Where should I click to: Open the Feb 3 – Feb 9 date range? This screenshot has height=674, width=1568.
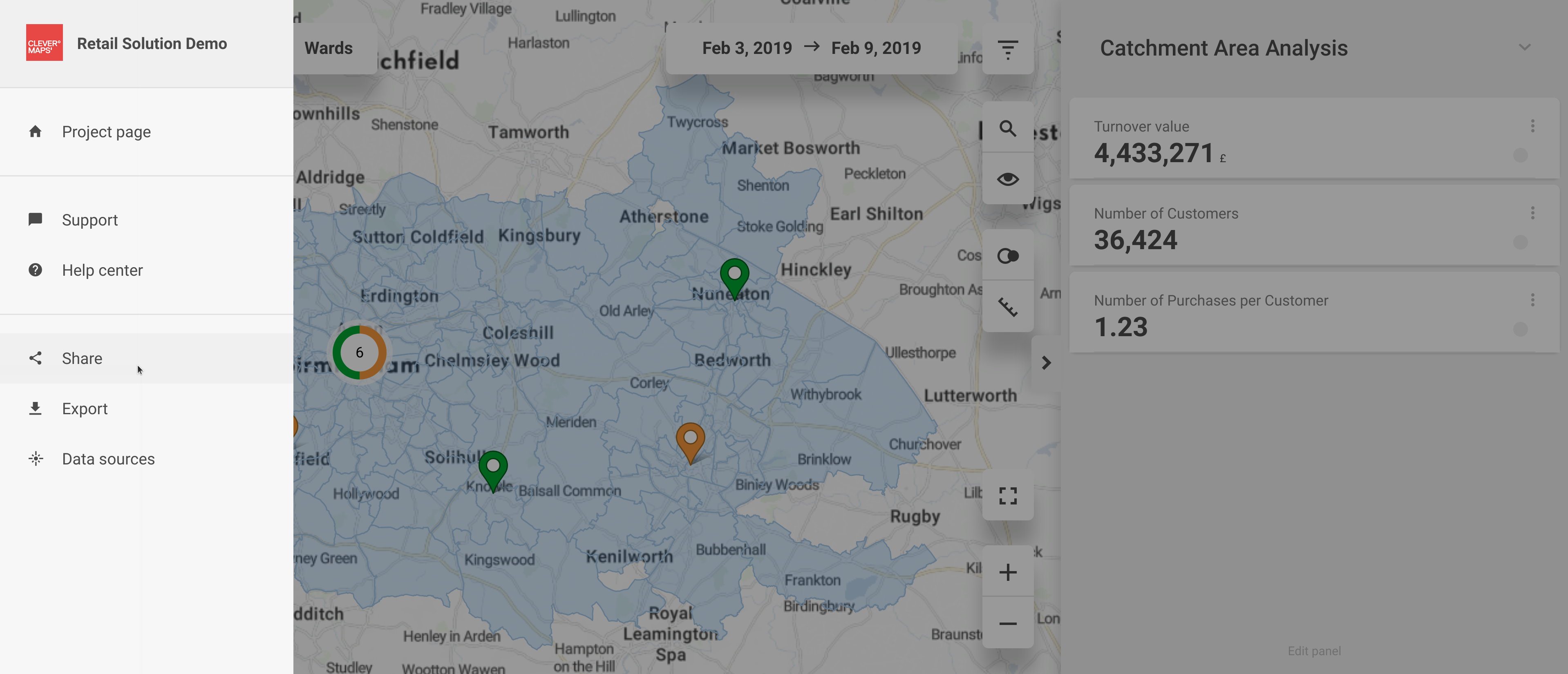point(811,48)
